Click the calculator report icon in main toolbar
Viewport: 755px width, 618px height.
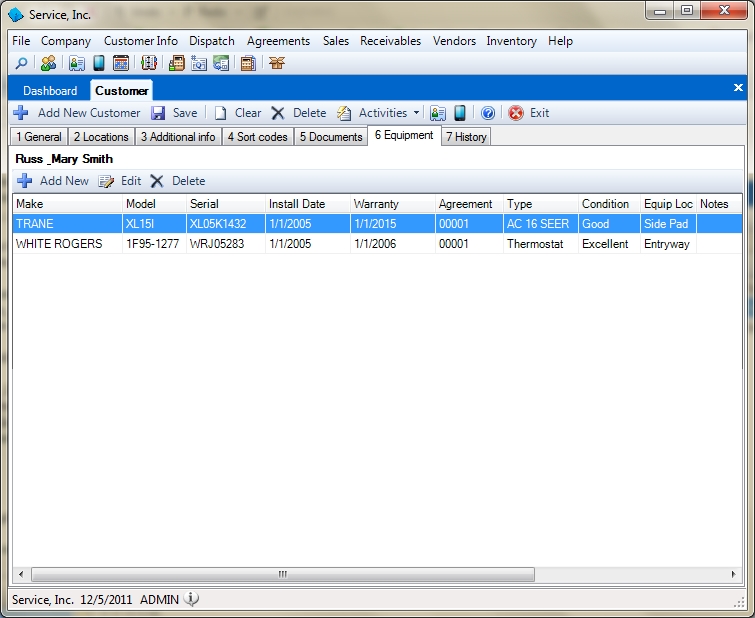(248, 63)
